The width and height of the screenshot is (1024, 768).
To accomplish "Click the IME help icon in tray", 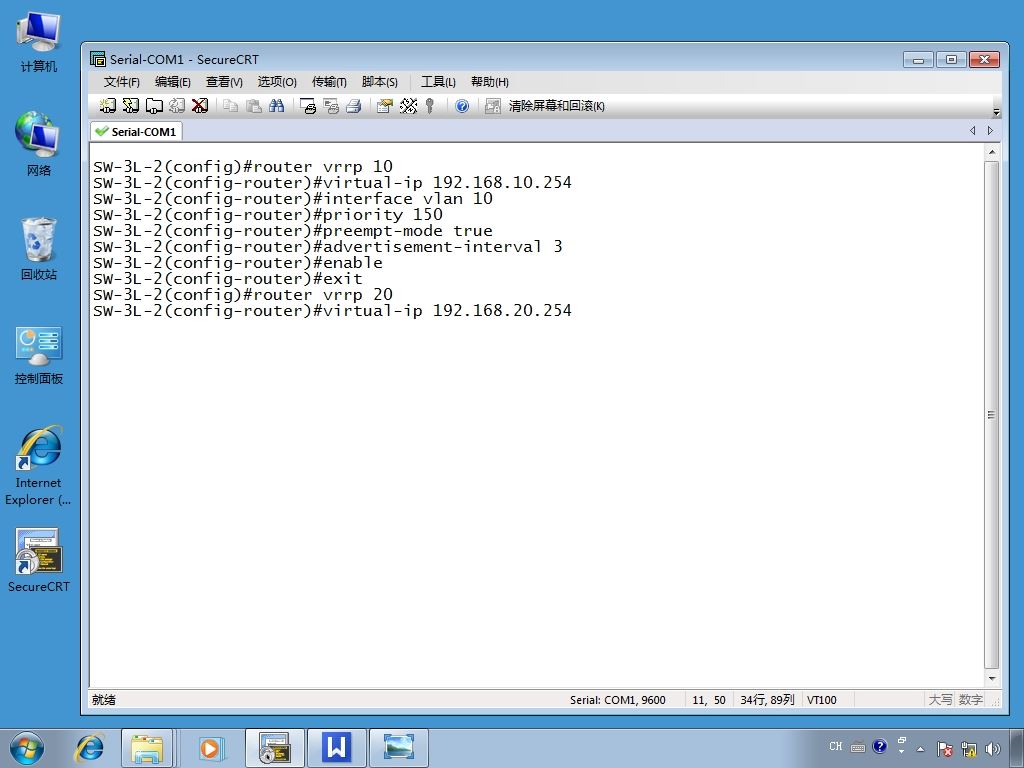I will [x=880, y=746].
